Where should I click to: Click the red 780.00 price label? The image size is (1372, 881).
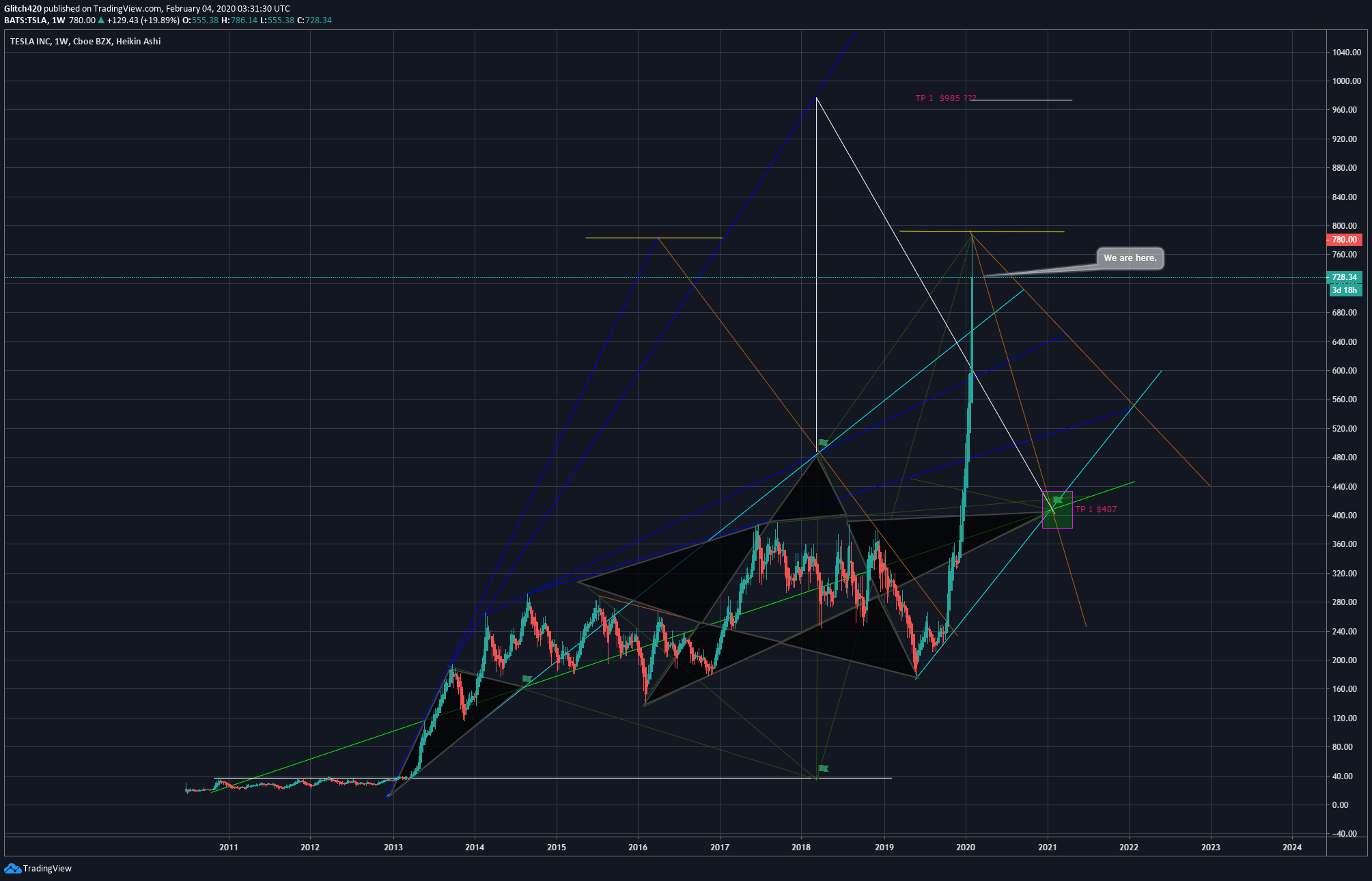tap(1344, 240)
